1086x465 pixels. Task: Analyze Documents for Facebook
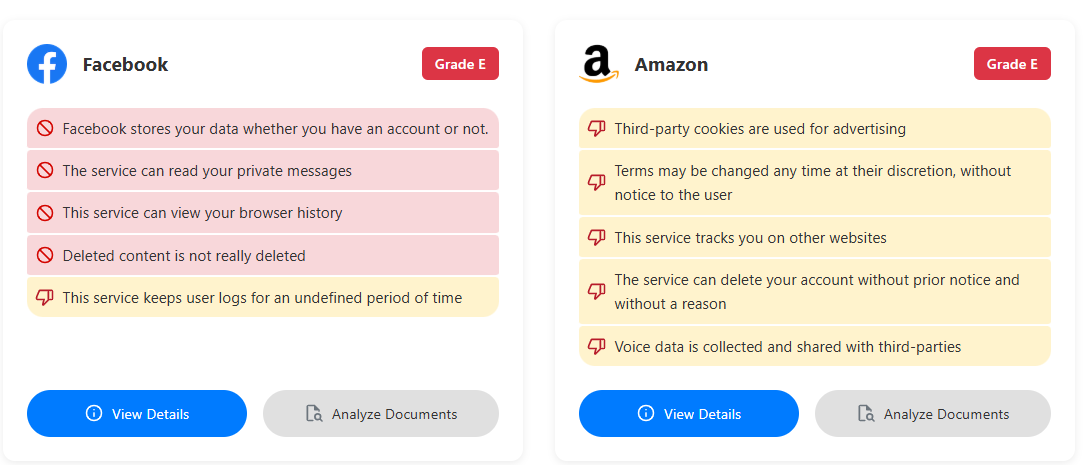click(381, 414)
